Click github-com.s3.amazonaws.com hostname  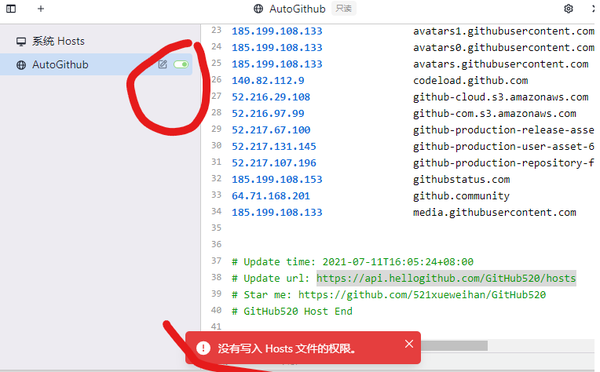(494, 113)
